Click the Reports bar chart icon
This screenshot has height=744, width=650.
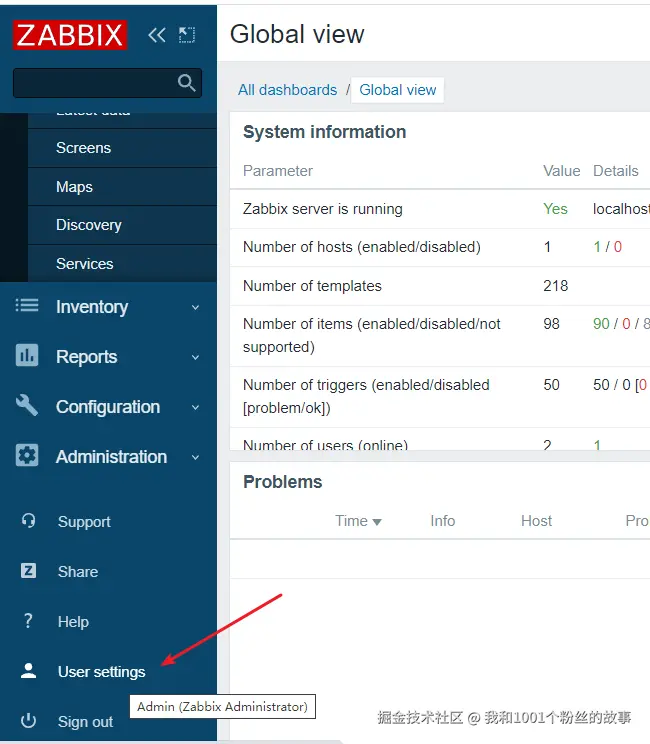[27, 355]
